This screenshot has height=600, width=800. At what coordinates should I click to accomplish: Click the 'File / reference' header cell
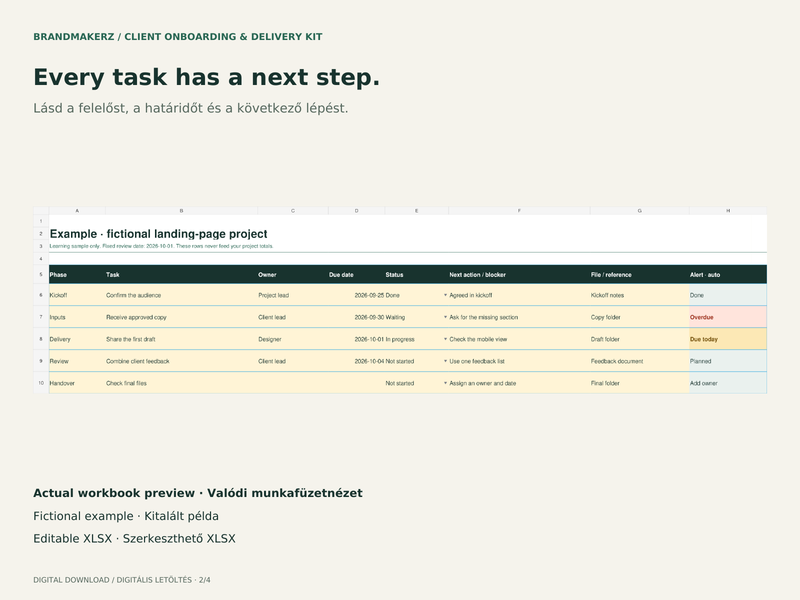point(639,274)
